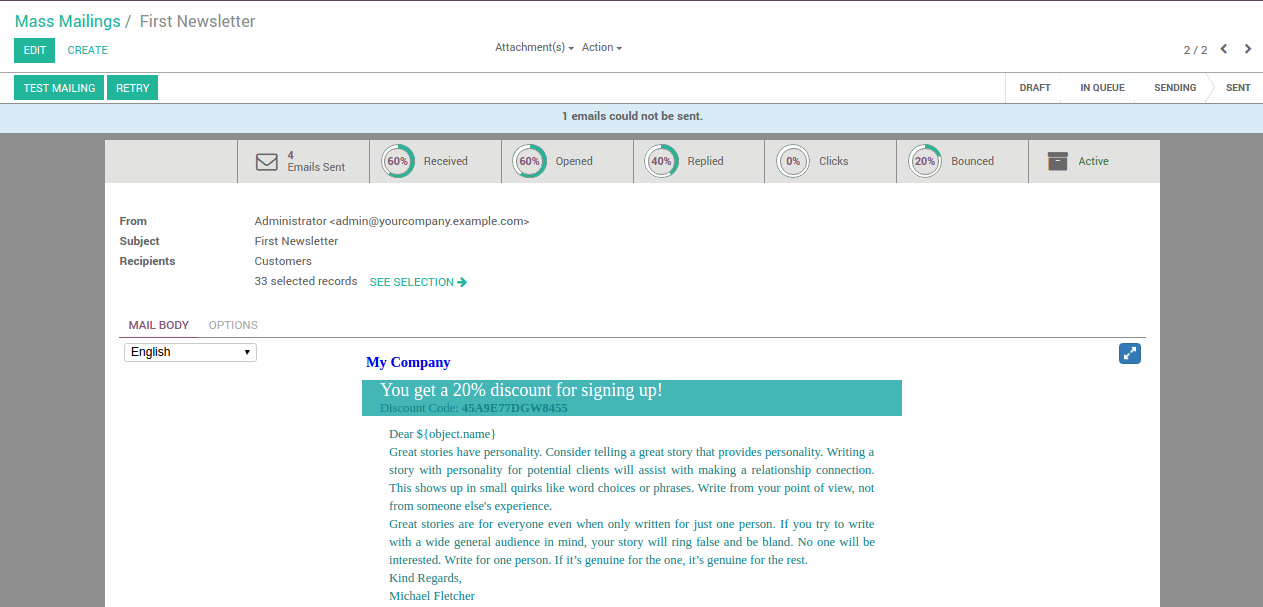Click the discount code 45A9E77DGW8455
Image resolution: width=1263 pixels, height=607 pixels.
point(514,408)
